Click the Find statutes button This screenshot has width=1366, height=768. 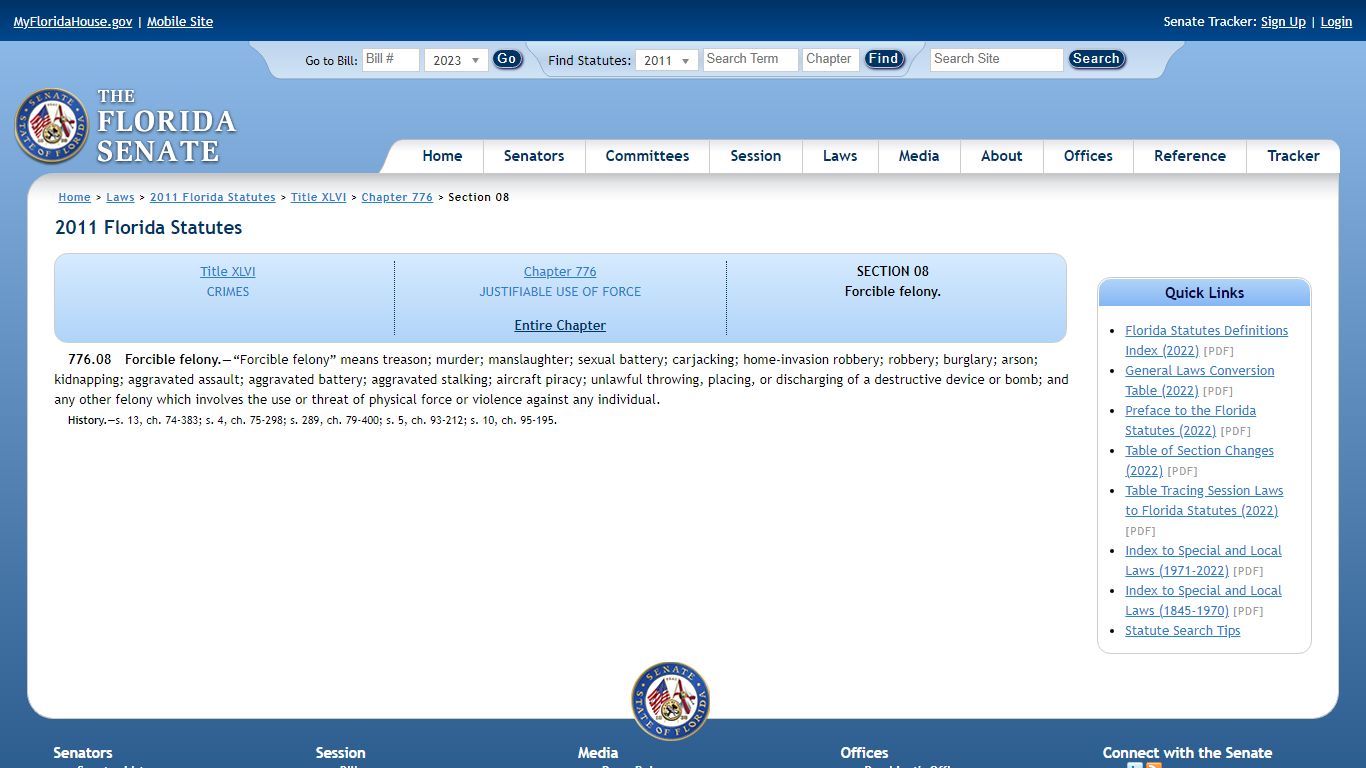coord(884,59)
